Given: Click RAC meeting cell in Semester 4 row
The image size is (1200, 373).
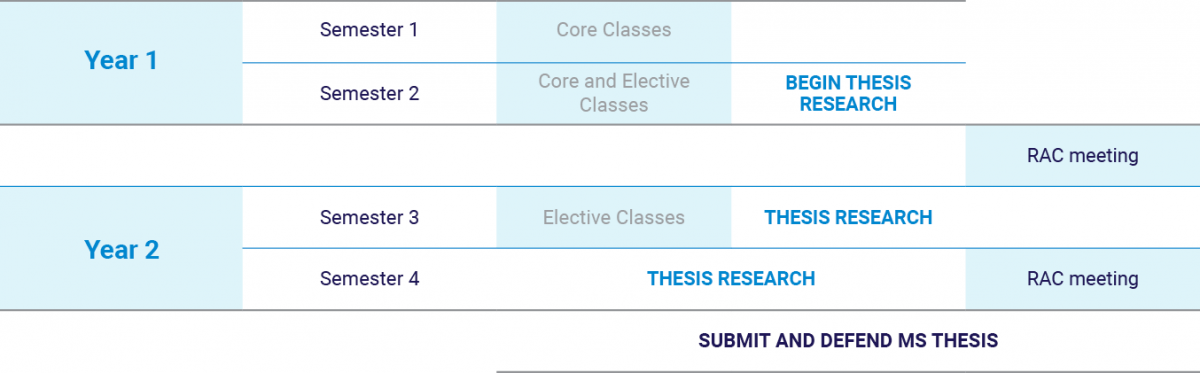Looking at the screenshot, I should coord(1083,279).
